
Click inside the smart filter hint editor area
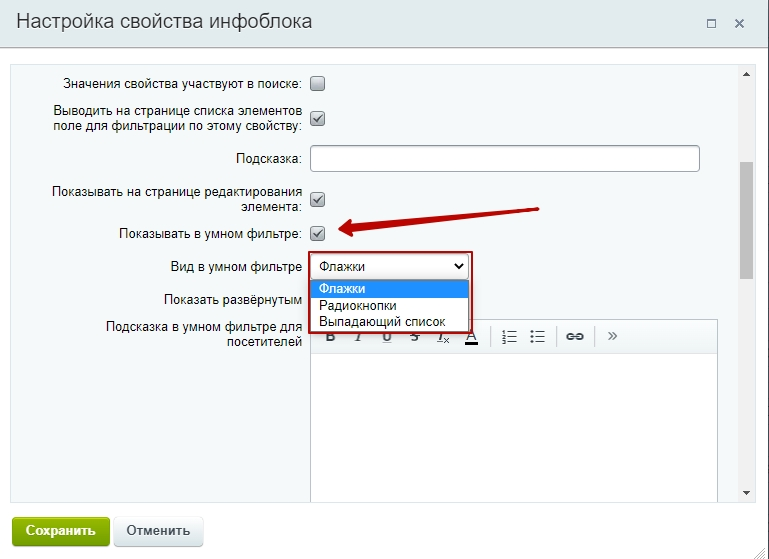tap(513, 427)
